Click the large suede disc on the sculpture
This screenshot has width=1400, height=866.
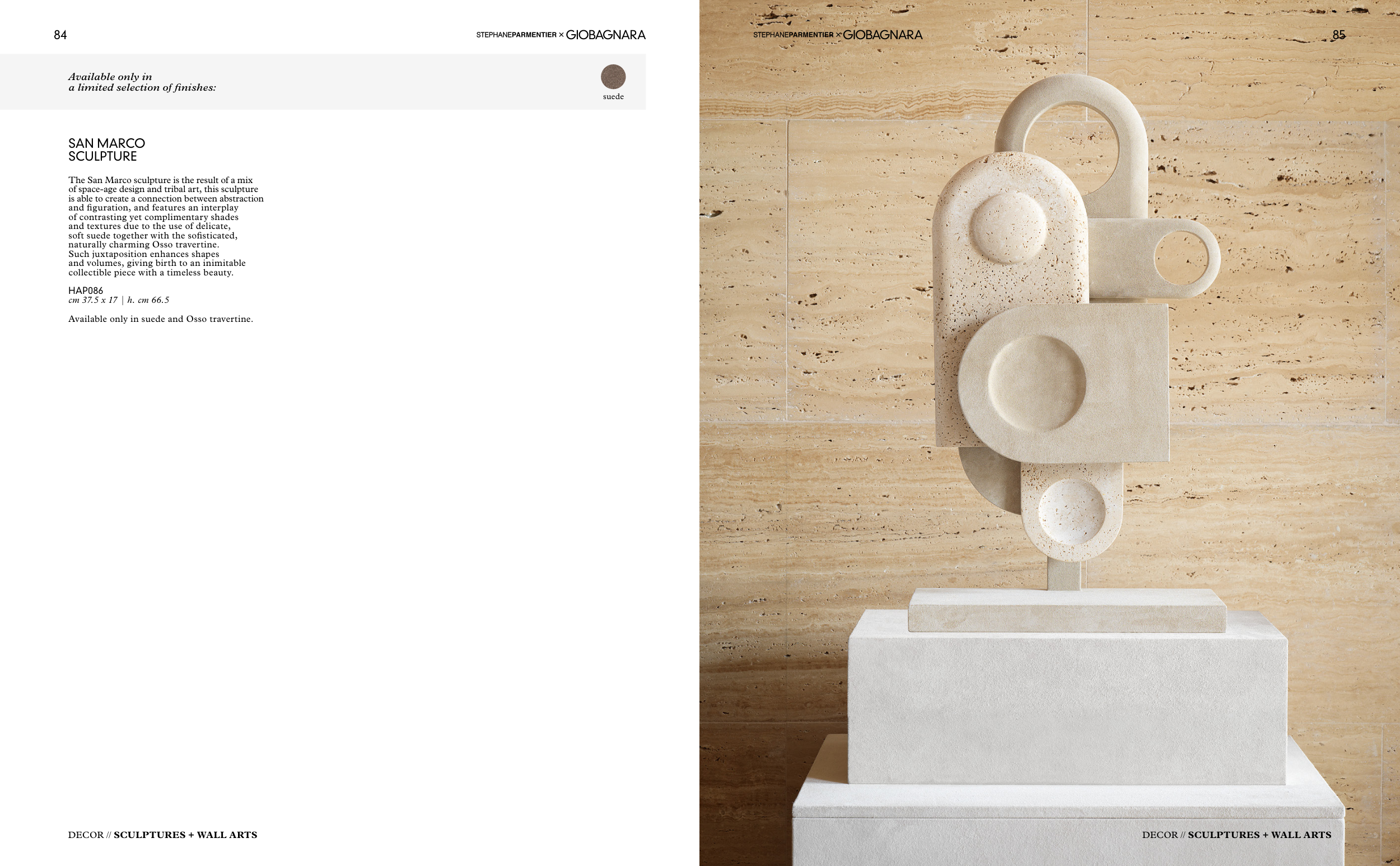[x=1037, y=382]
